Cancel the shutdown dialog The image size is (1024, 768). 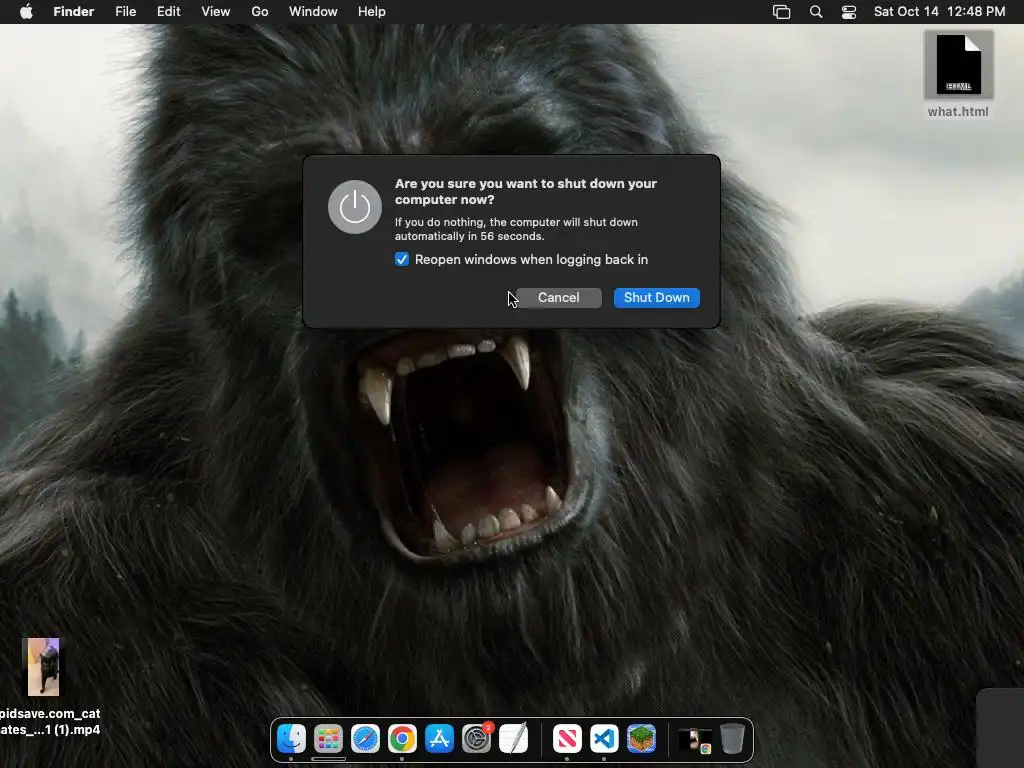558,298
